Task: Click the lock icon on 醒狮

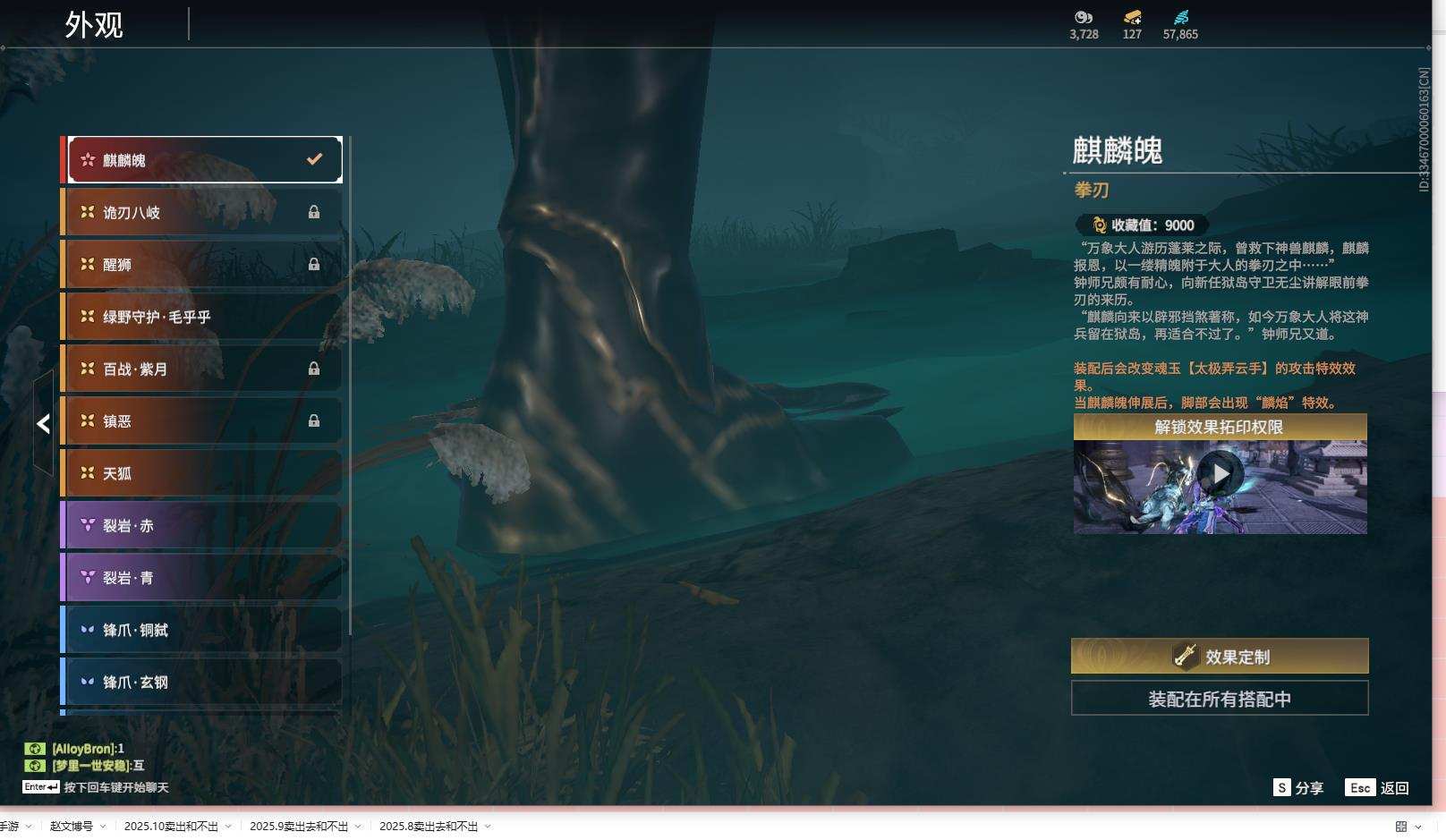Action: tap(314, 264)
